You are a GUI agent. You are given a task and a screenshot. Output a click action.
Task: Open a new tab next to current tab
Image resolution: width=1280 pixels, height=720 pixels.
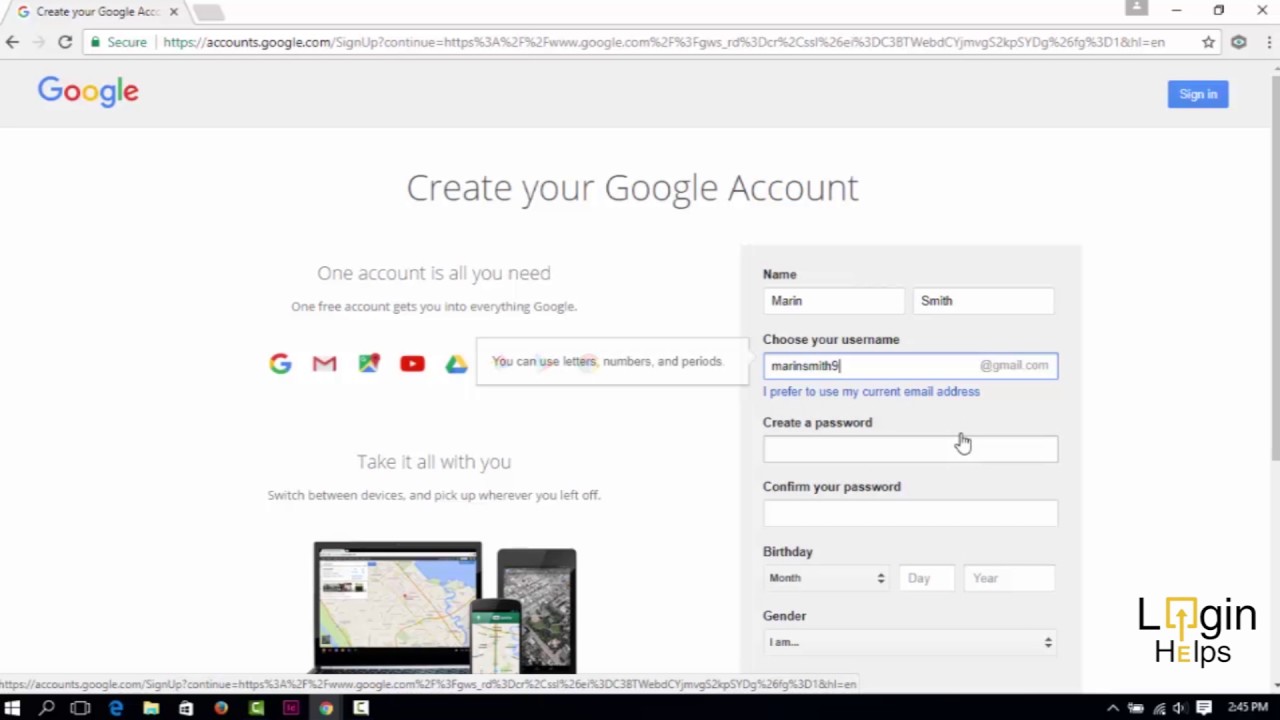tap(208, 12)
